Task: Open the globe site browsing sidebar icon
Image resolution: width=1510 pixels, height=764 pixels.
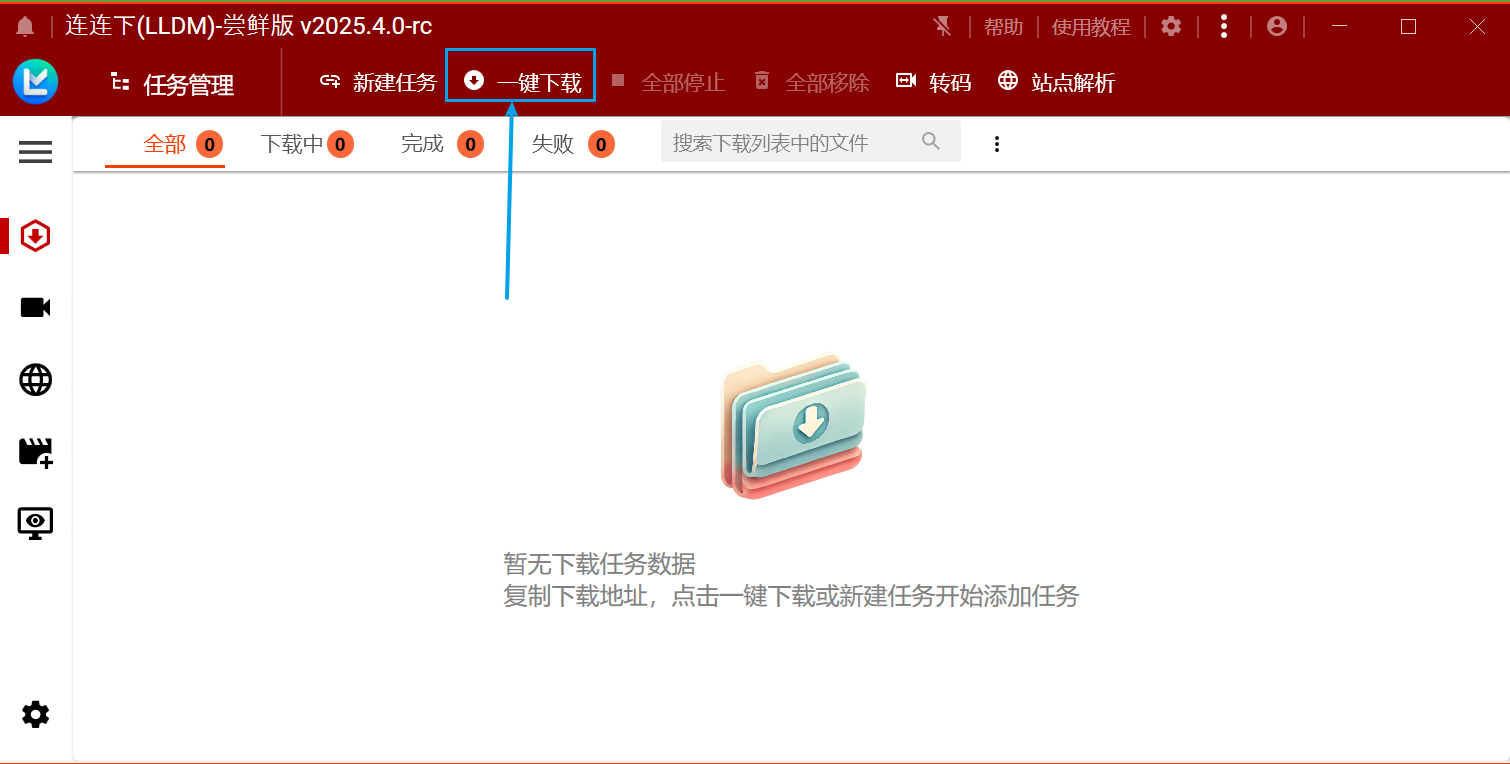Action: click(35, 380)
